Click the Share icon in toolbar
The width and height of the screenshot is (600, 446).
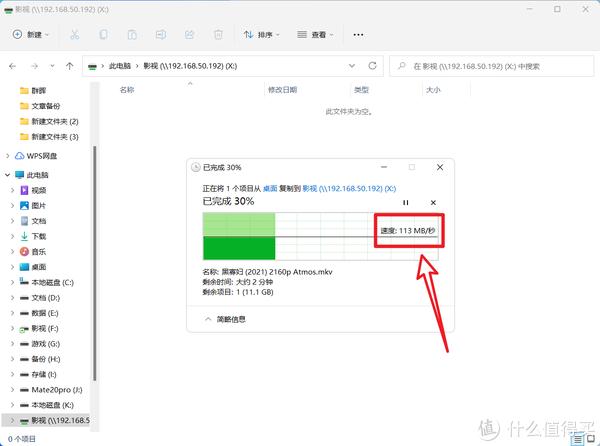189,35
